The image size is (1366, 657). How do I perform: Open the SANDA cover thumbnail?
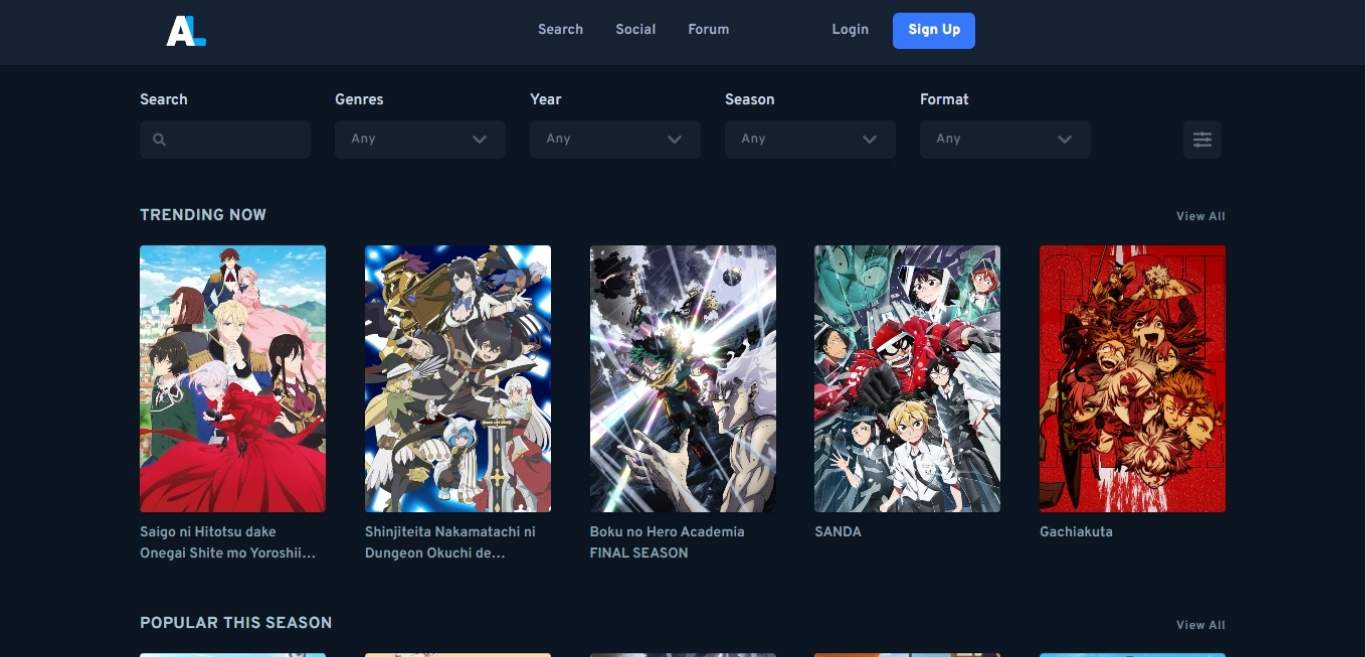pyautogui.click(x=907, y=378)
